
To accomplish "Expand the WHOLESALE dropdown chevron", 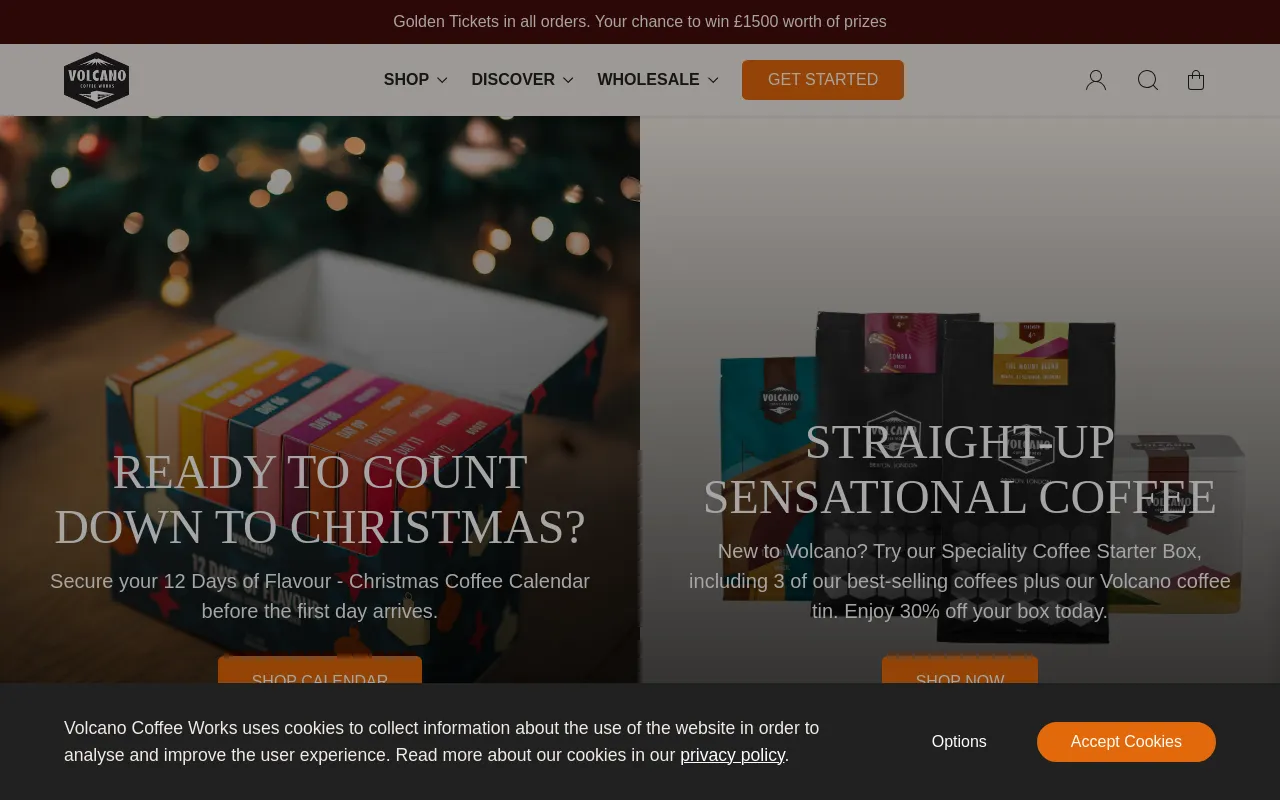I will pyautogui.click(x=713, y=80).
